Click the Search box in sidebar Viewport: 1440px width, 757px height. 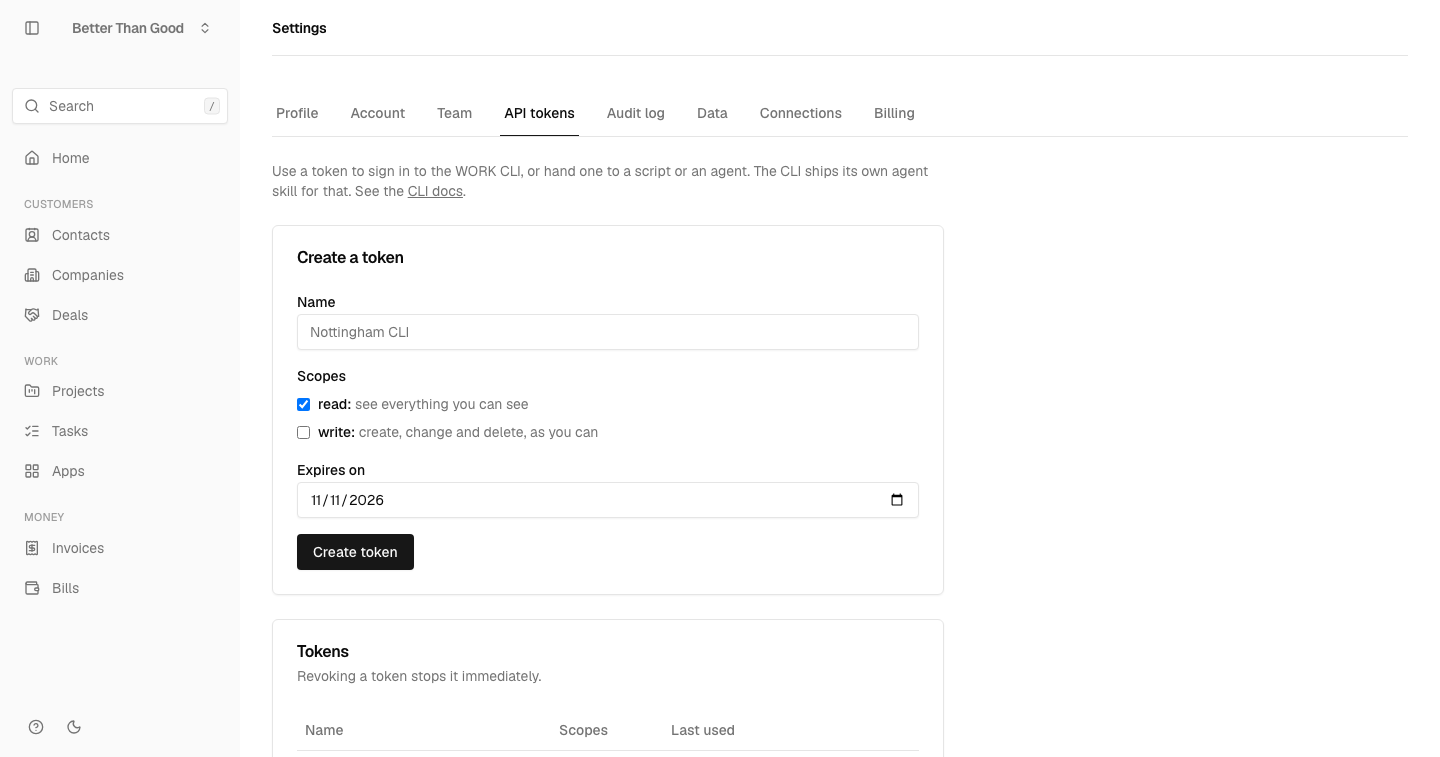click(x=120, y=106)
